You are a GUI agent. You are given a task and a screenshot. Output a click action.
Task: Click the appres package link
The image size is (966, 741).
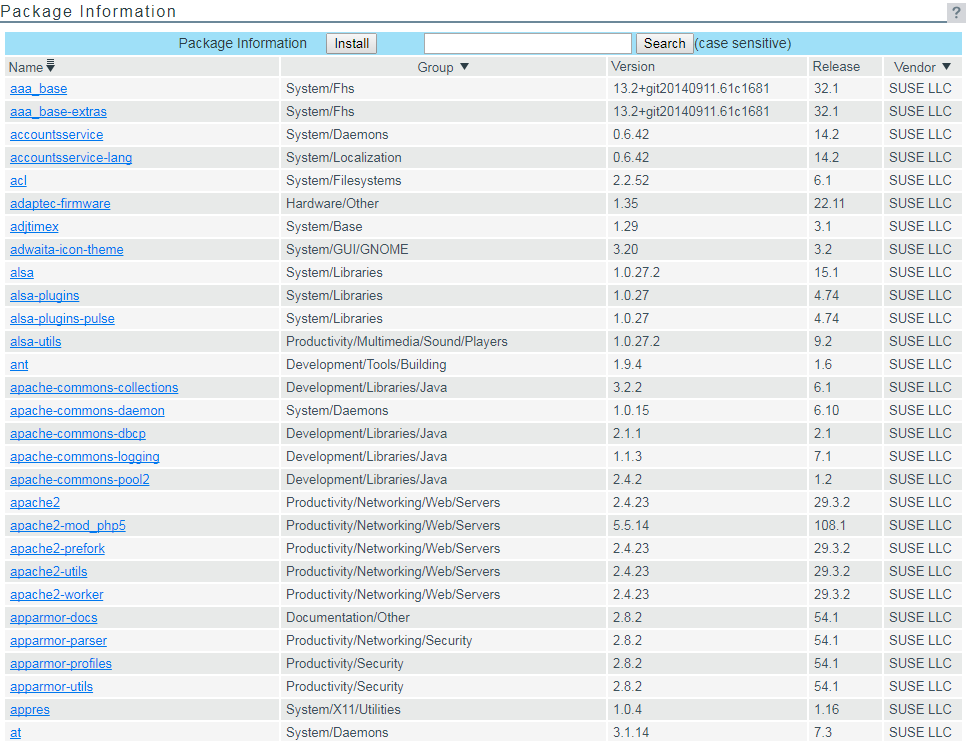tap(30, 710)
